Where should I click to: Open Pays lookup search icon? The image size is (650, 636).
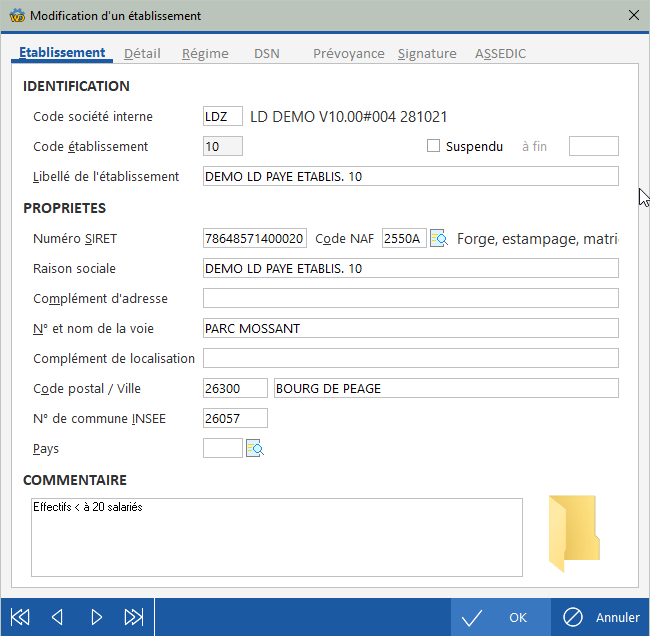(255, 448)
